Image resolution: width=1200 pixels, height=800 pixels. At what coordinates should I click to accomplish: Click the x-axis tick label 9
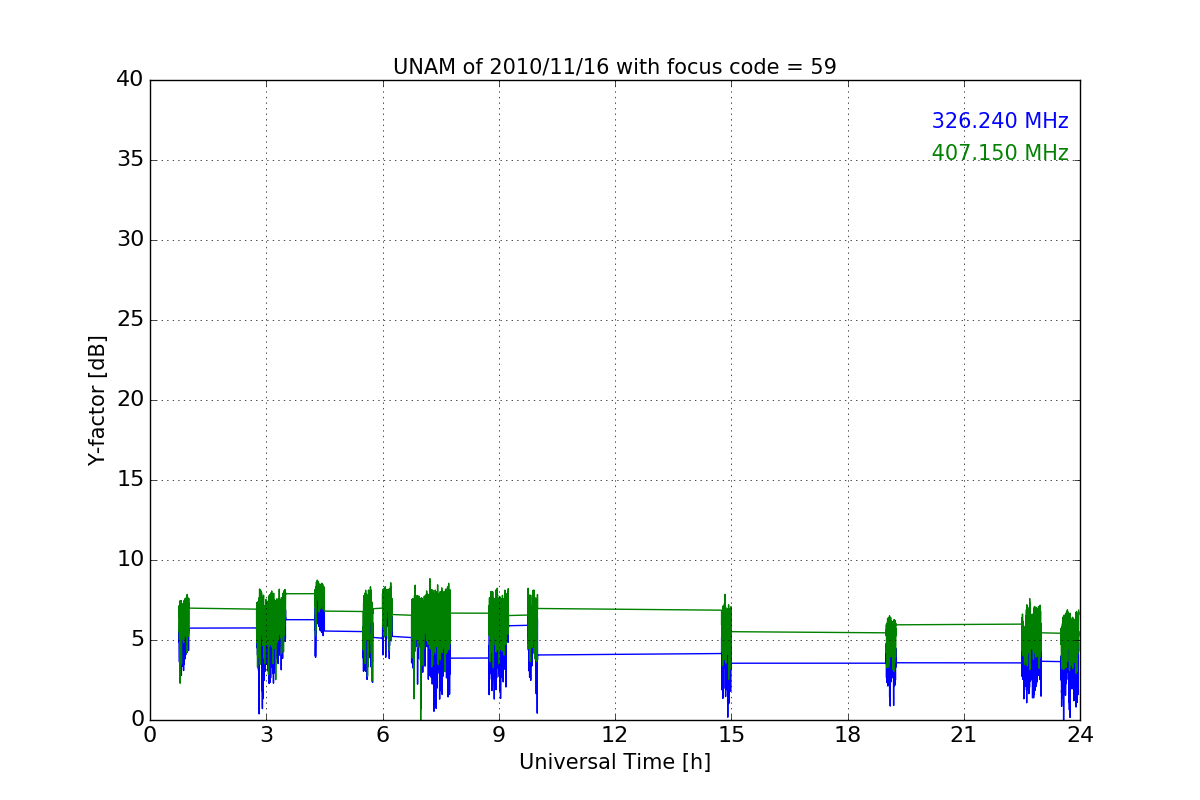(499, 734)
